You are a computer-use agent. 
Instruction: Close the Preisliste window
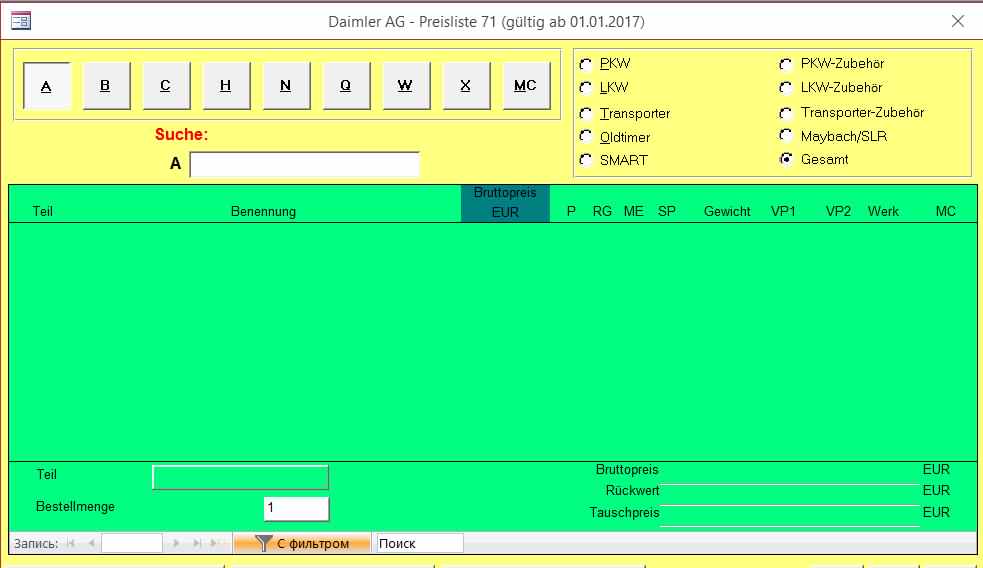pos(957,21)
